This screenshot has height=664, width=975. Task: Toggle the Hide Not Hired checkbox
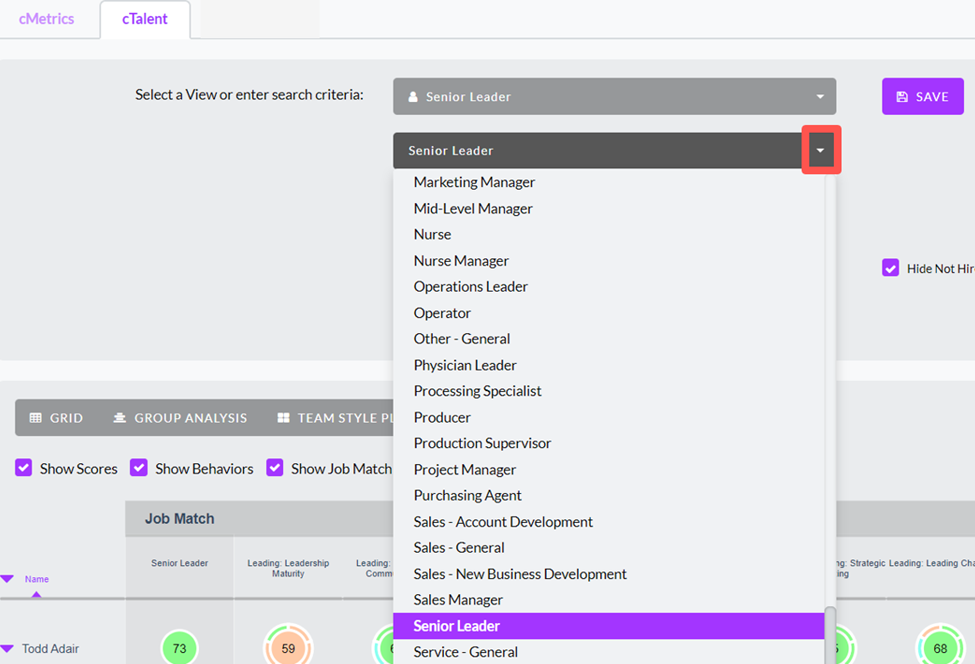[x=890, y=267]
